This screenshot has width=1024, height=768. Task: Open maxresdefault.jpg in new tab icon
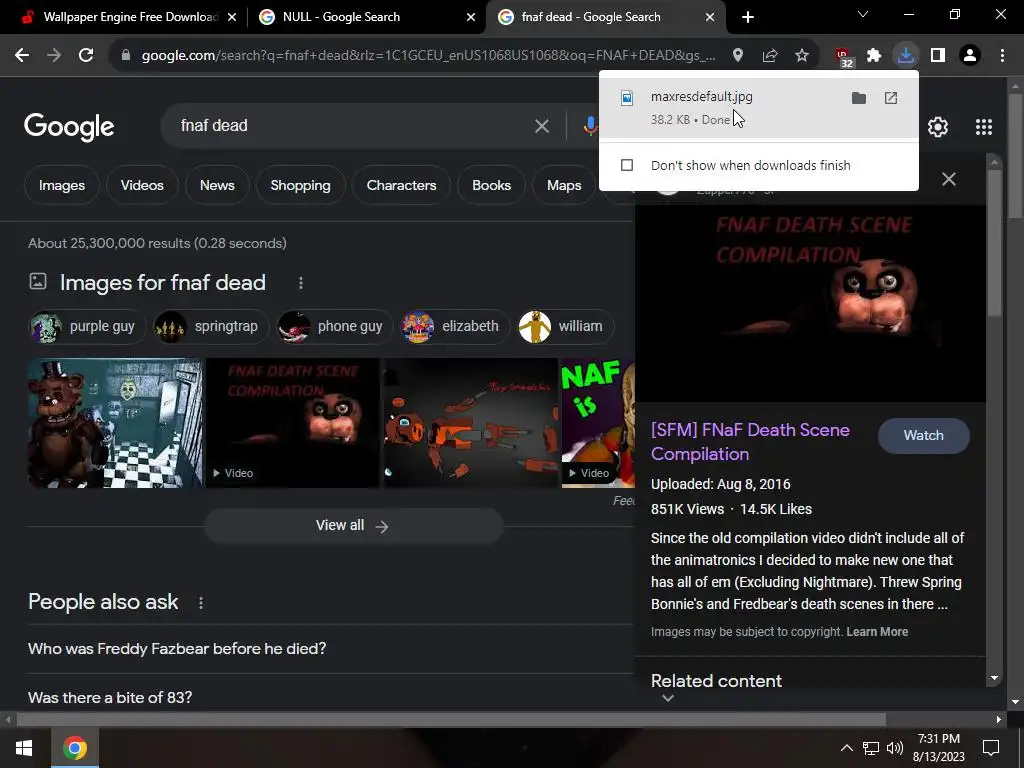click(891, 98)
